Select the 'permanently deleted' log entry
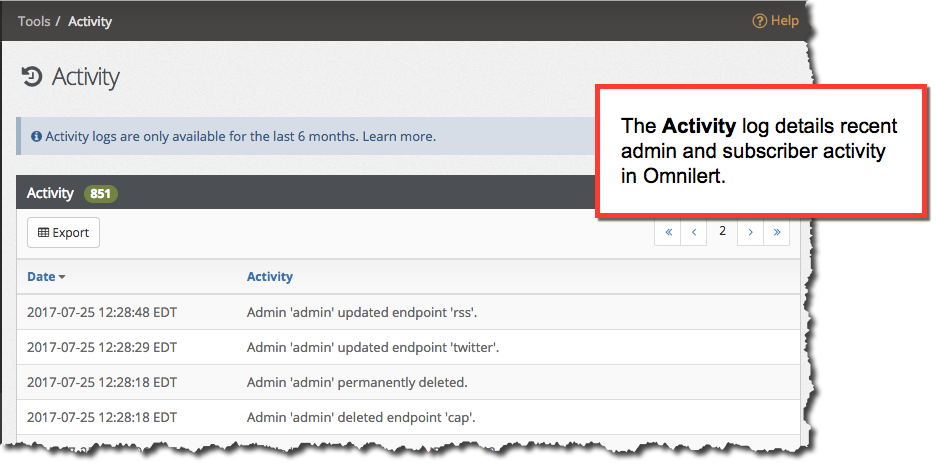The image size is (936, 463). tap(408, 382)
